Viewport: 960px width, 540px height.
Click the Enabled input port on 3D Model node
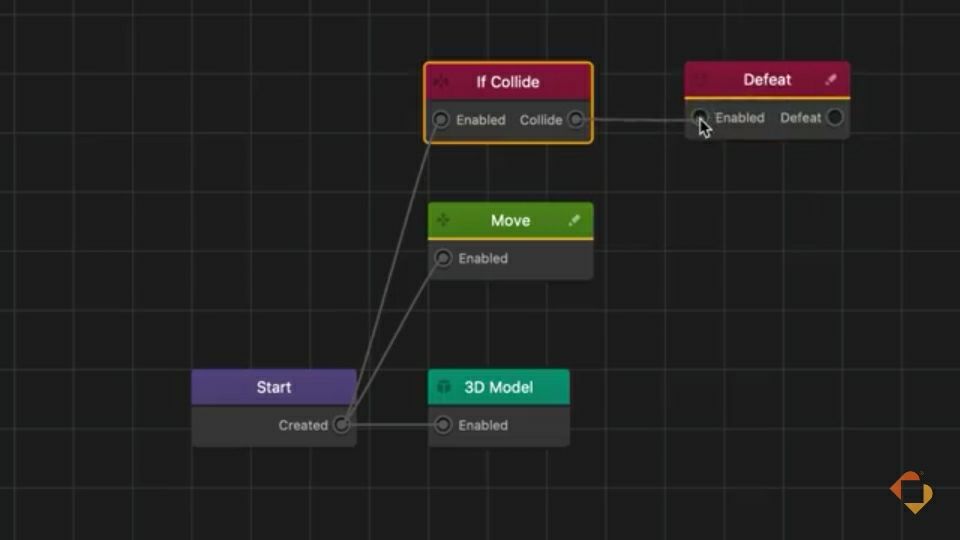tap(443, 425)
